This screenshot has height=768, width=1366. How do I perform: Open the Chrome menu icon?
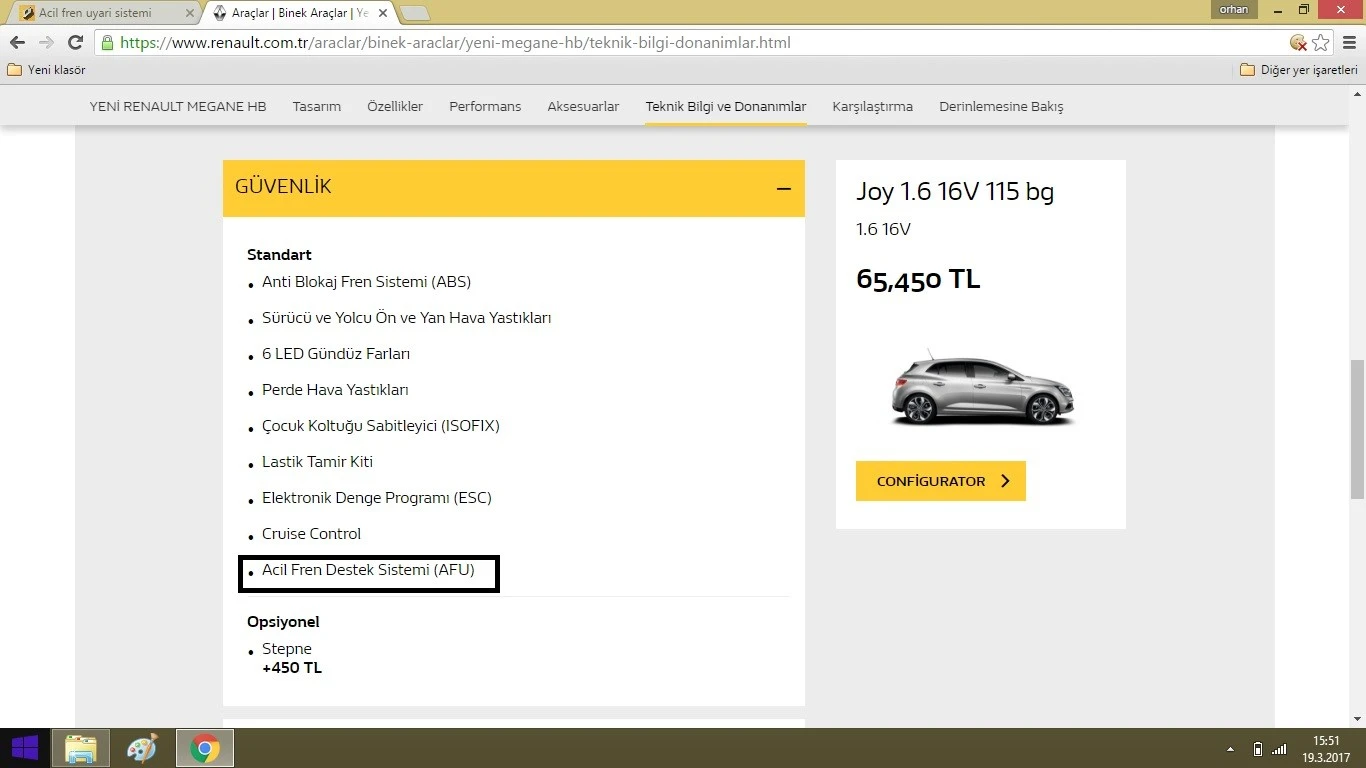[x=1348, y=43]
